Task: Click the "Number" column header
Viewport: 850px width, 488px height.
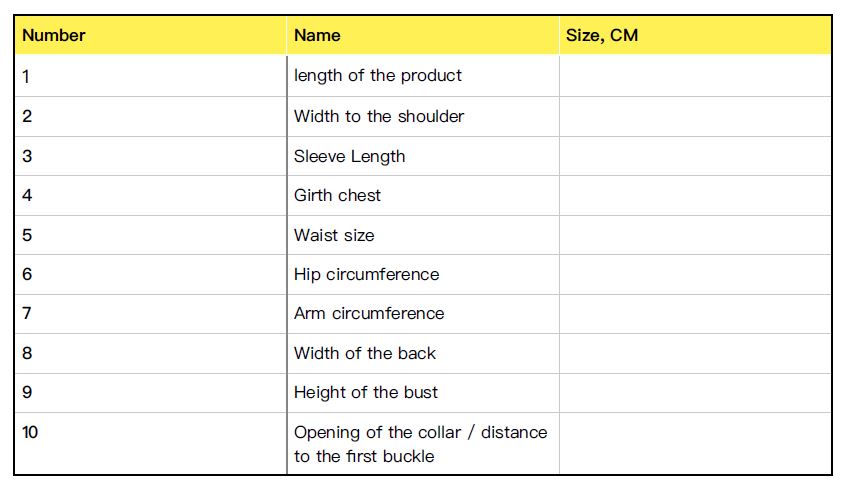Action: [54, 35]
